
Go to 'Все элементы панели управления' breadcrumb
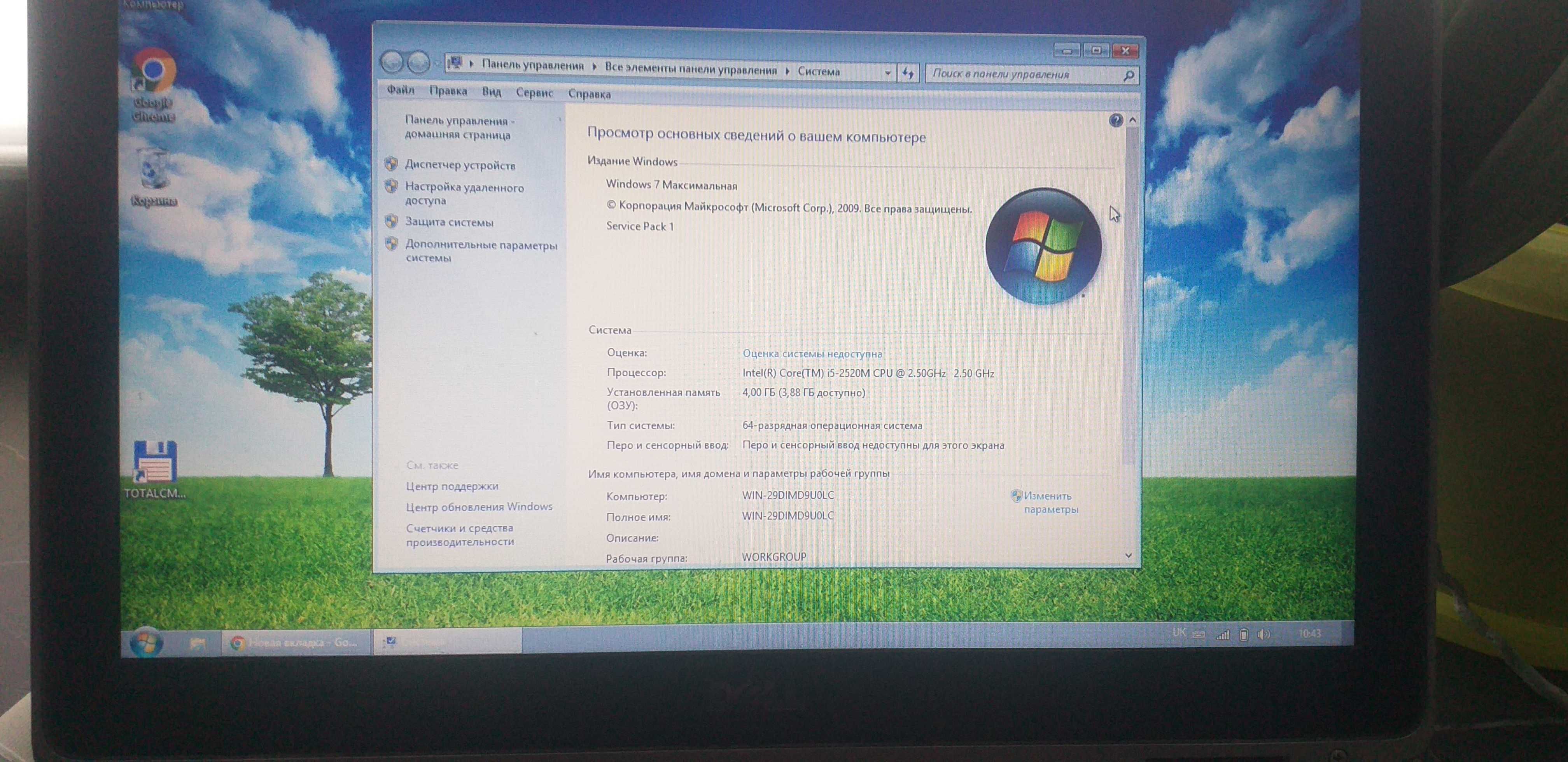(x=691, y=69)
